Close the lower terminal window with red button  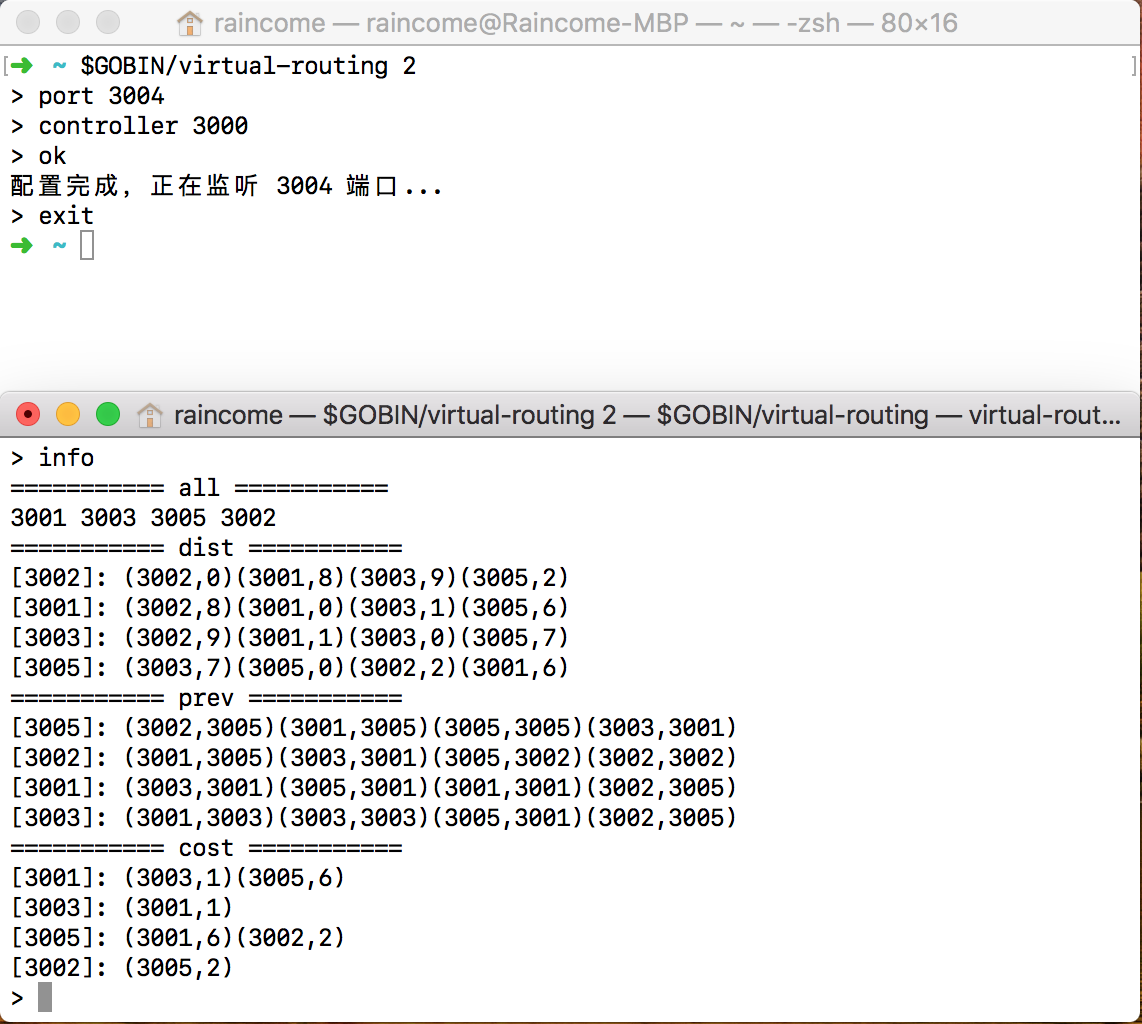point(28,414)
